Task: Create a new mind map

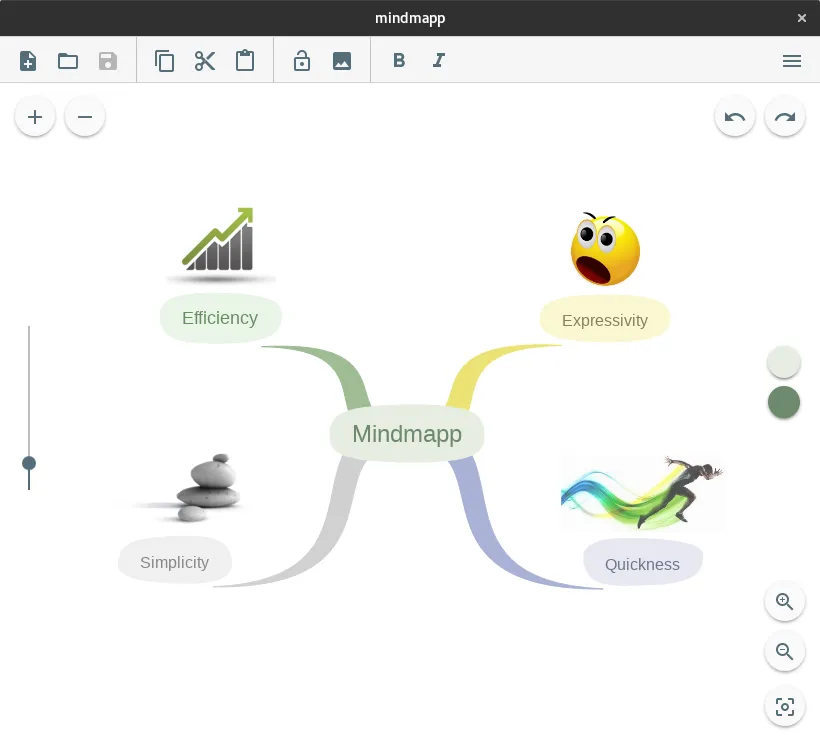Action: pos(28,60)
